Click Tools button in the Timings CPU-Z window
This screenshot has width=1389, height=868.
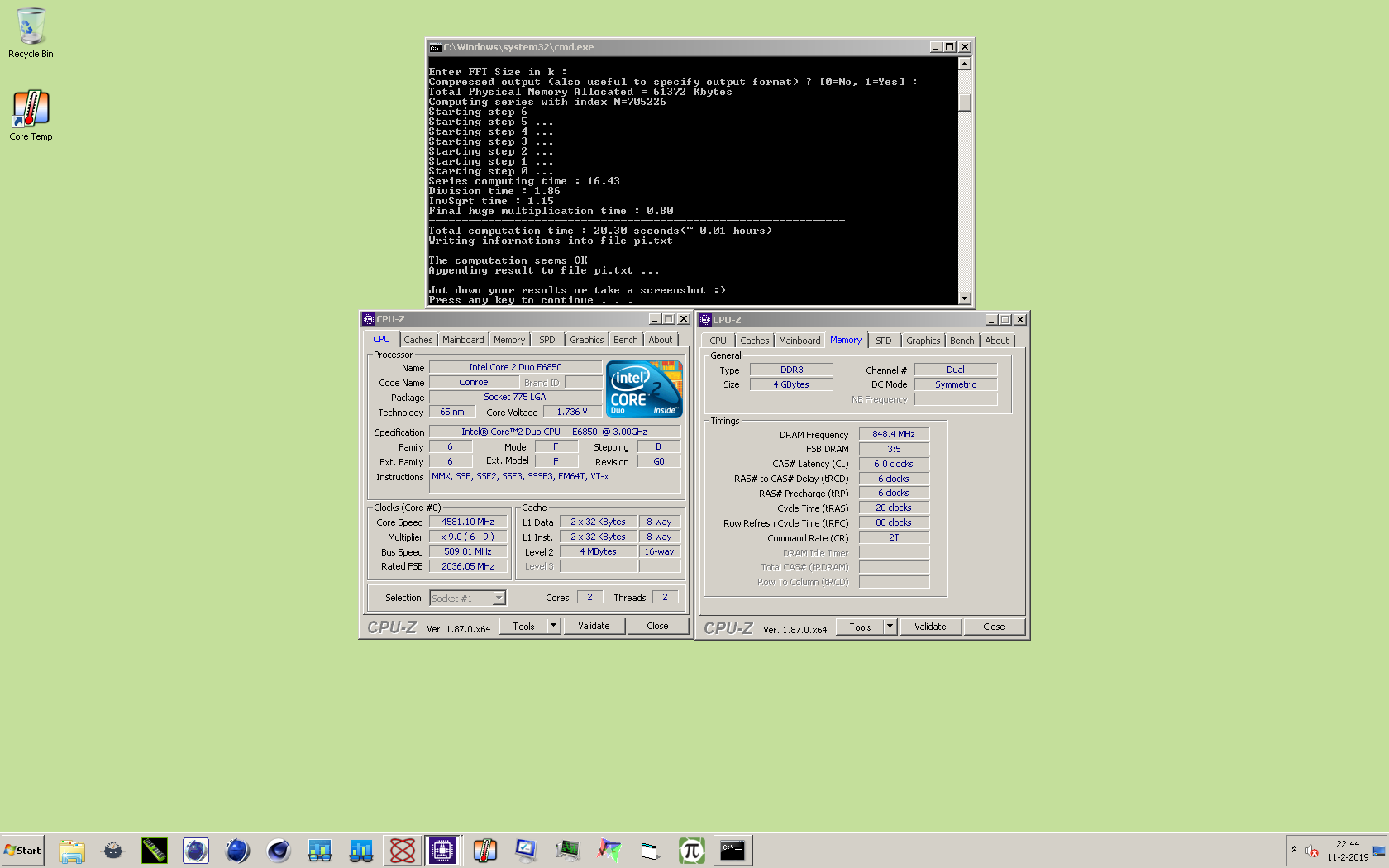point(860,627)
